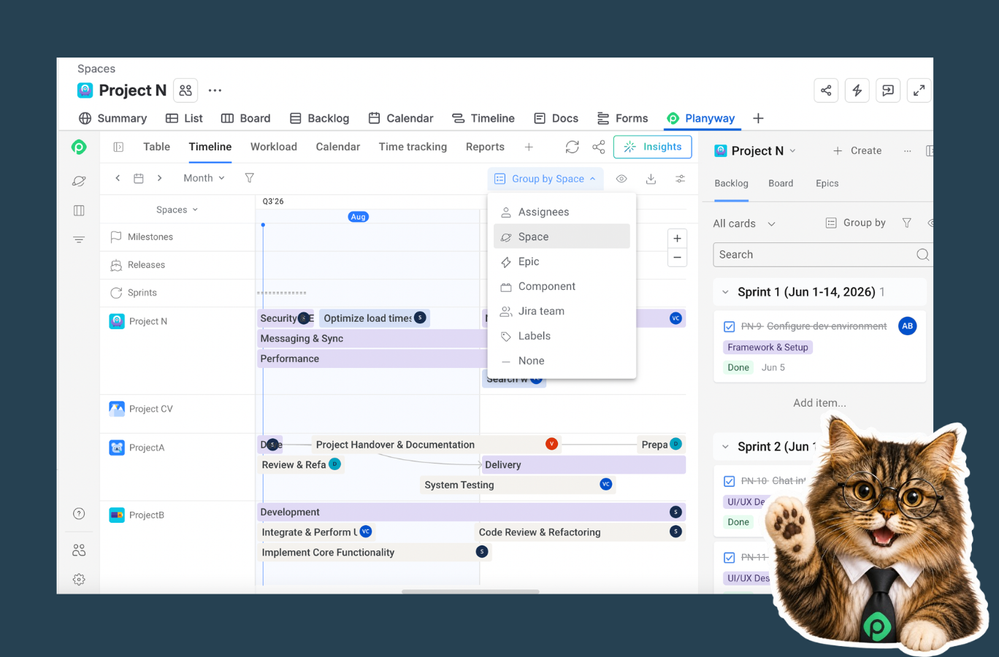Screen dimensions: 999x657
Task: Open the funnel filter in backlog panel
Action: pyautogui.click(x=907, y=223)
